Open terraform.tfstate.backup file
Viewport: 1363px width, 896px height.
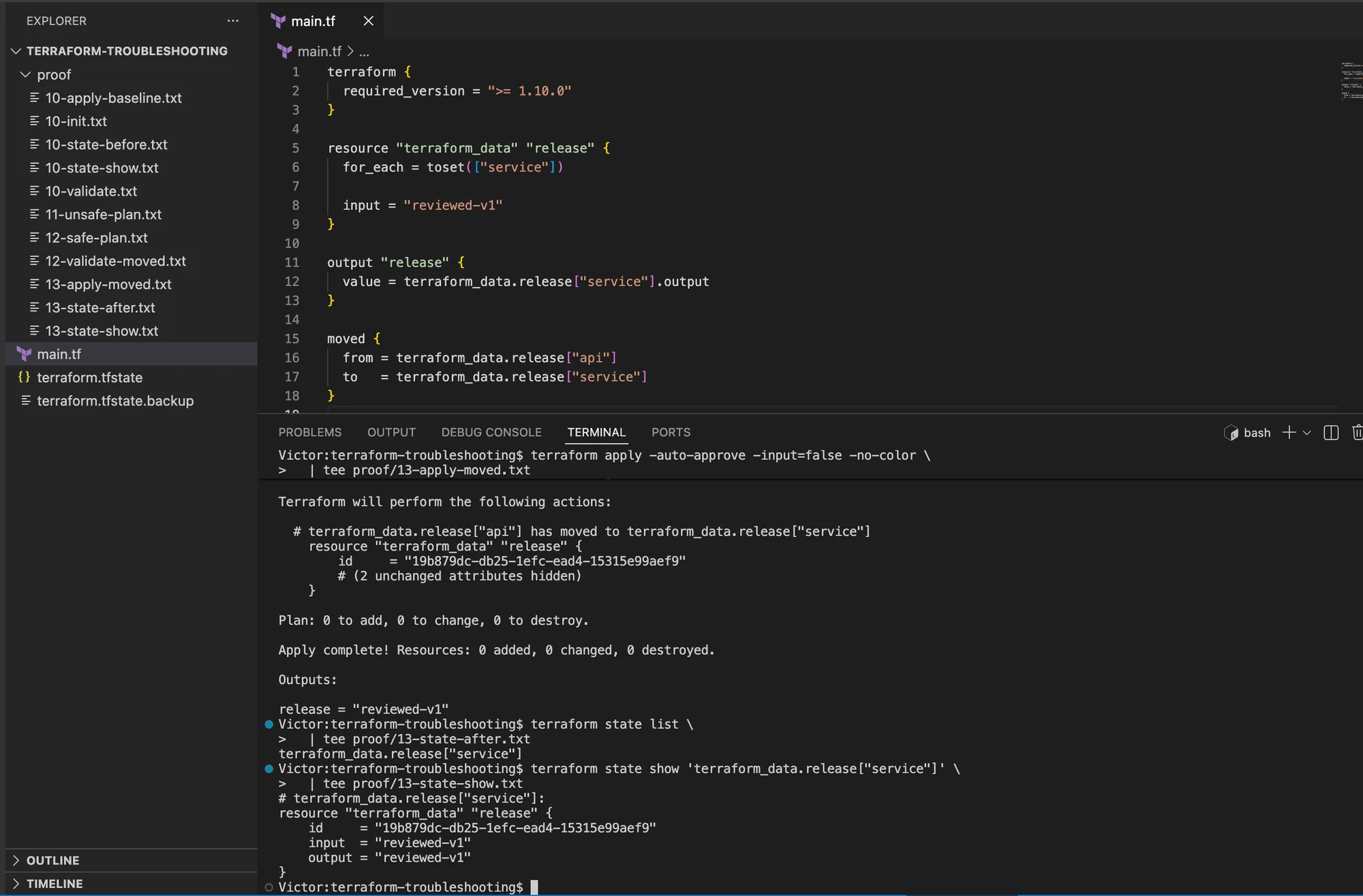(115, 401)
